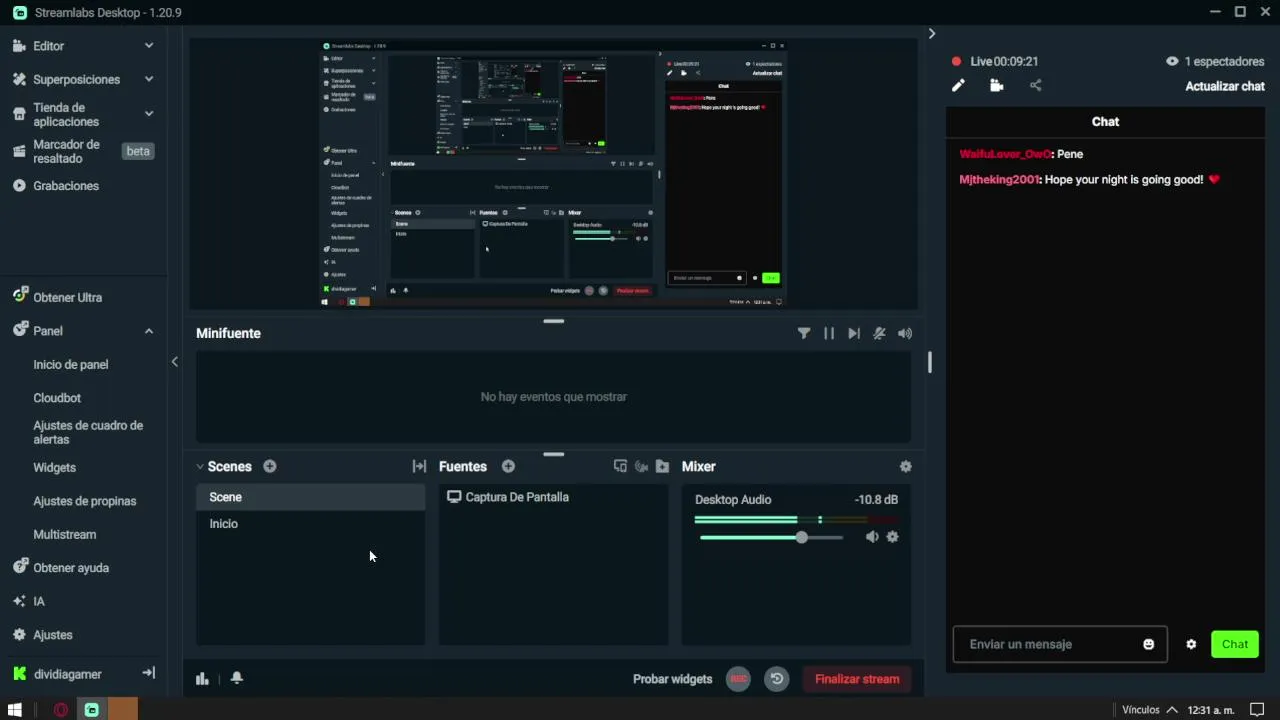Expand the Editor sidebar section

pos(149,46)
